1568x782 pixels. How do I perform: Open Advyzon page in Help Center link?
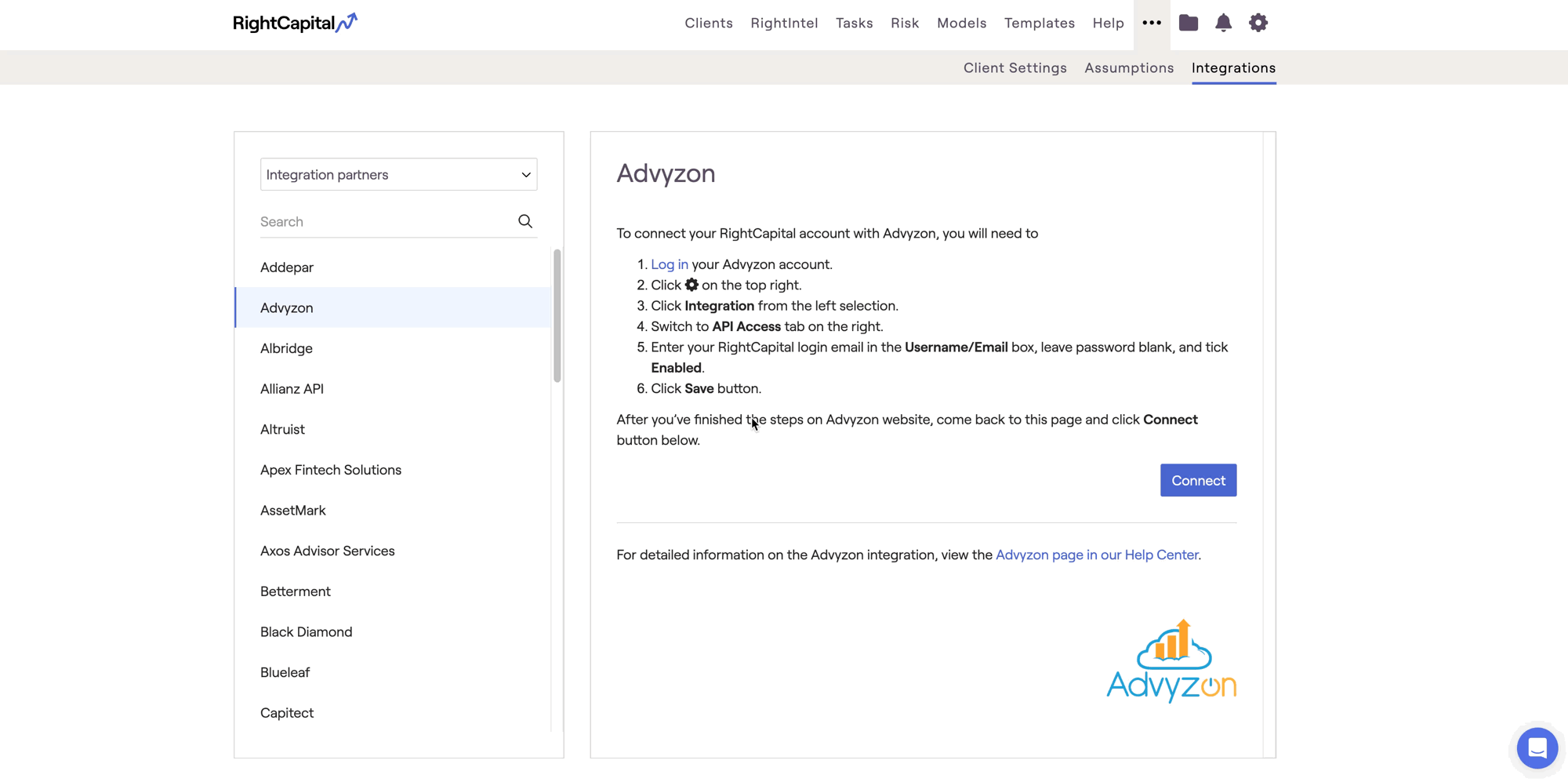1096,555
